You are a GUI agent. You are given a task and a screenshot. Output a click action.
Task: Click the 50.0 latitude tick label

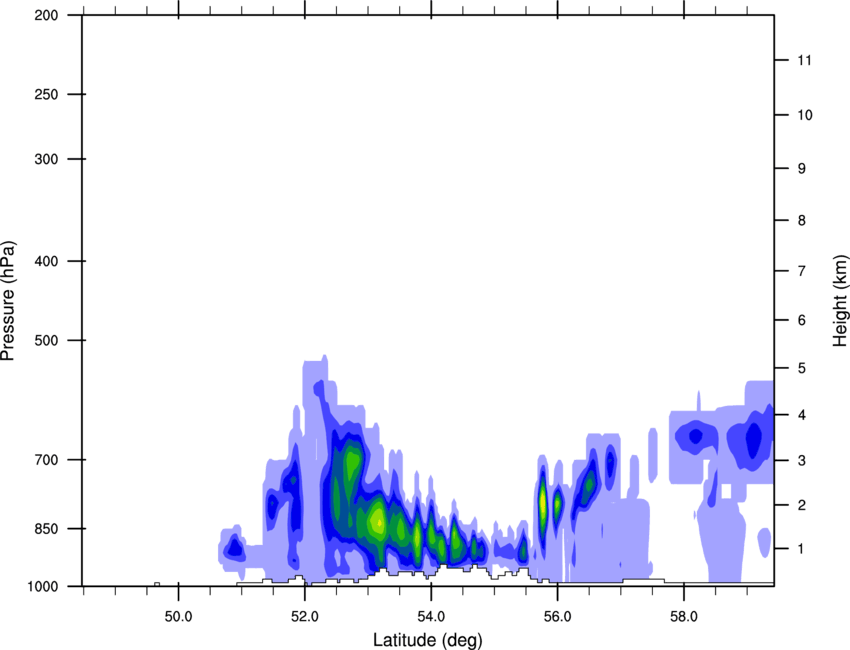pos(178,616)
